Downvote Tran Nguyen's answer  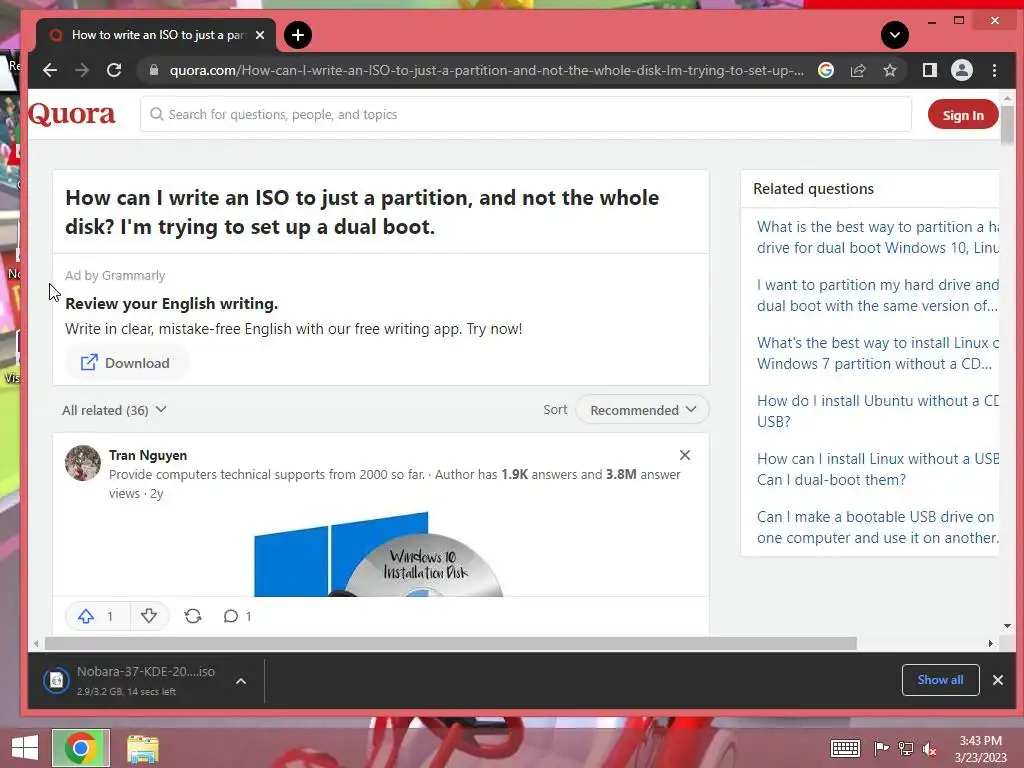point(149,616)
